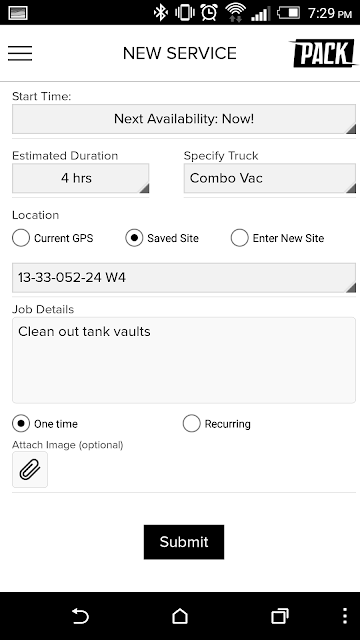360x640 pixels.
Task: Open the hamburger navigation menu
Action: 20,53
